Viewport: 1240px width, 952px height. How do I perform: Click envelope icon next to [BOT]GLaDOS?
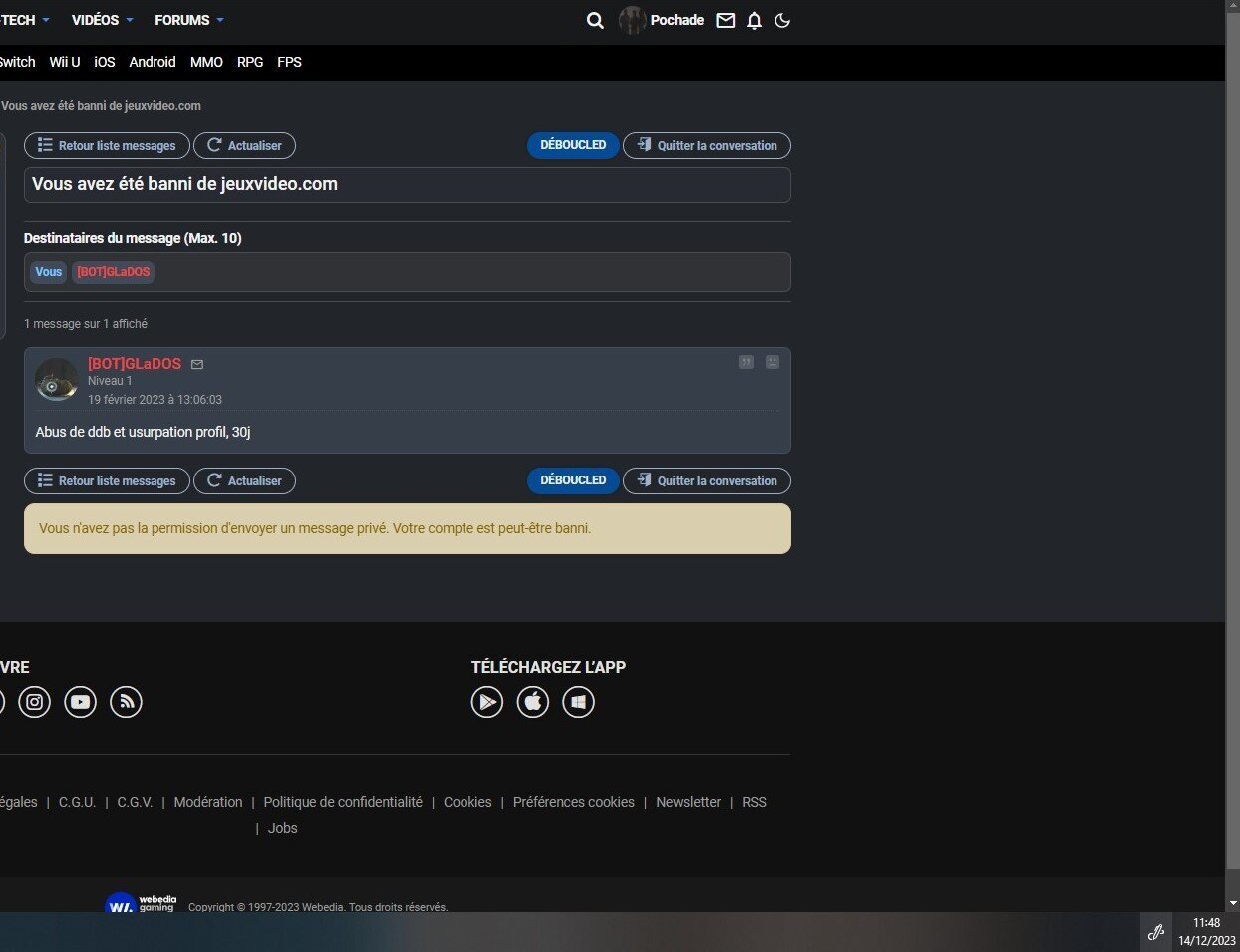point(197,365)
